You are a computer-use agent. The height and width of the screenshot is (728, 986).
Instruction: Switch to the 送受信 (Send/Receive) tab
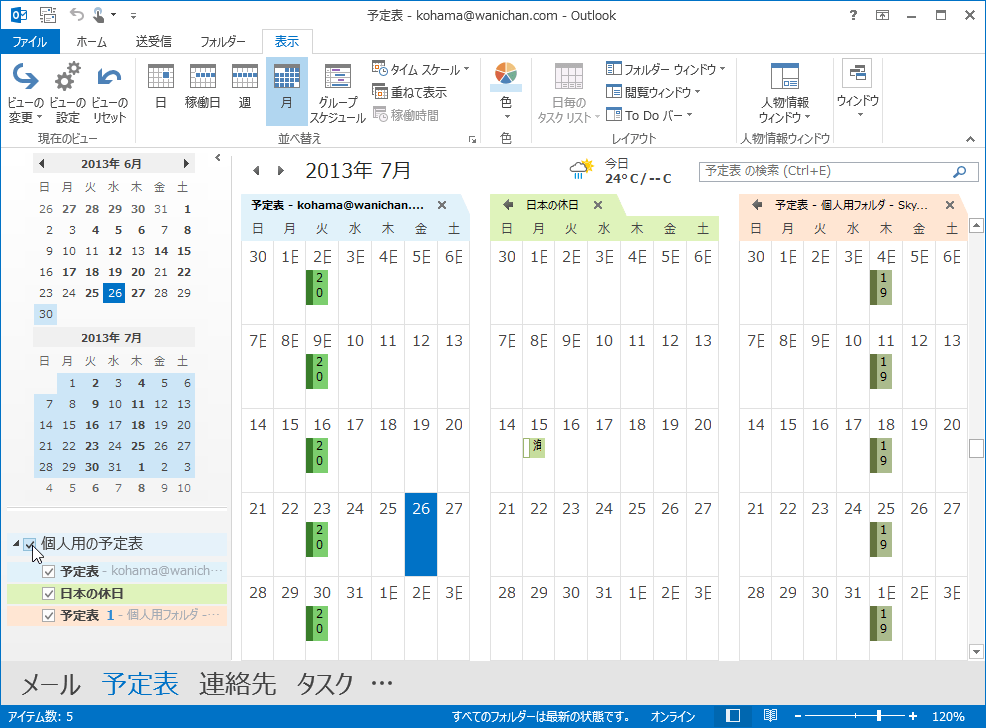[x=153, y=41]
